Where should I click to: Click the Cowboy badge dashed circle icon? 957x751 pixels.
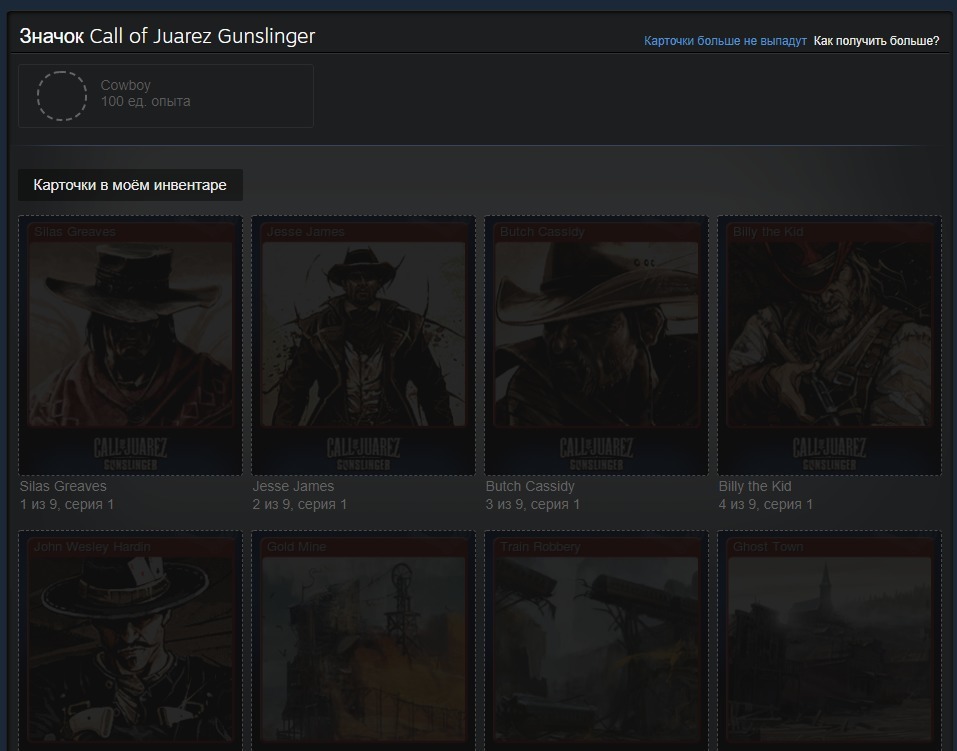(x=62, y=96)
